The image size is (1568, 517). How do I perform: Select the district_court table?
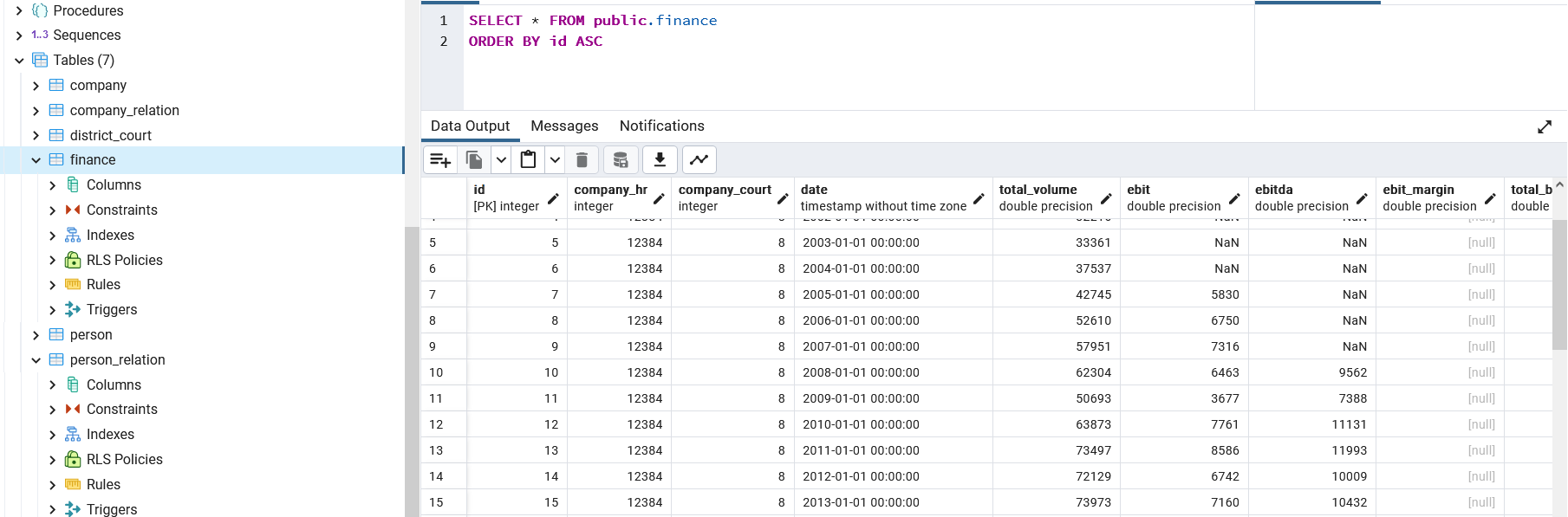tap(110, 136)
